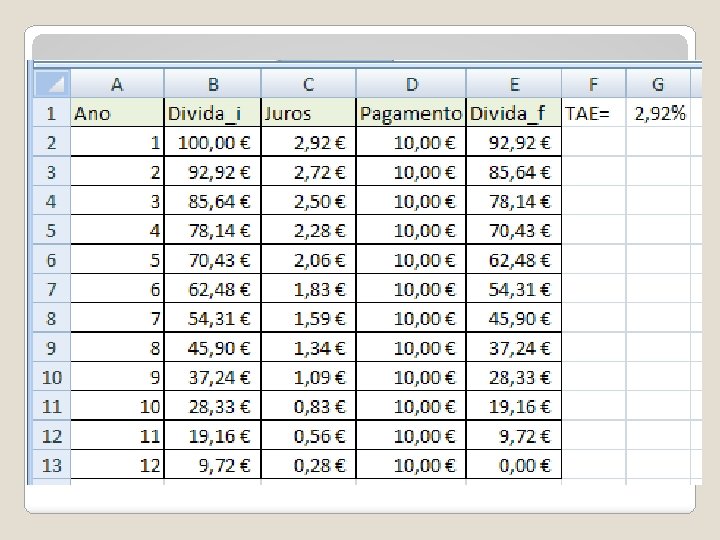
Task: Click the Divida_f header cell
Action: [x=514, y=112]
